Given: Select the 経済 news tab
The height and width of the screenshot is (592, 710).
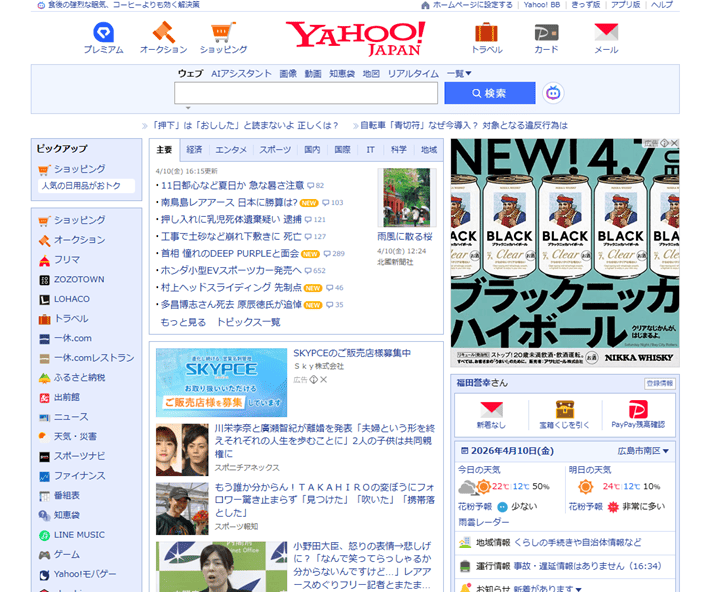Looking at the screenshot, I should click(x=194, y=149).
